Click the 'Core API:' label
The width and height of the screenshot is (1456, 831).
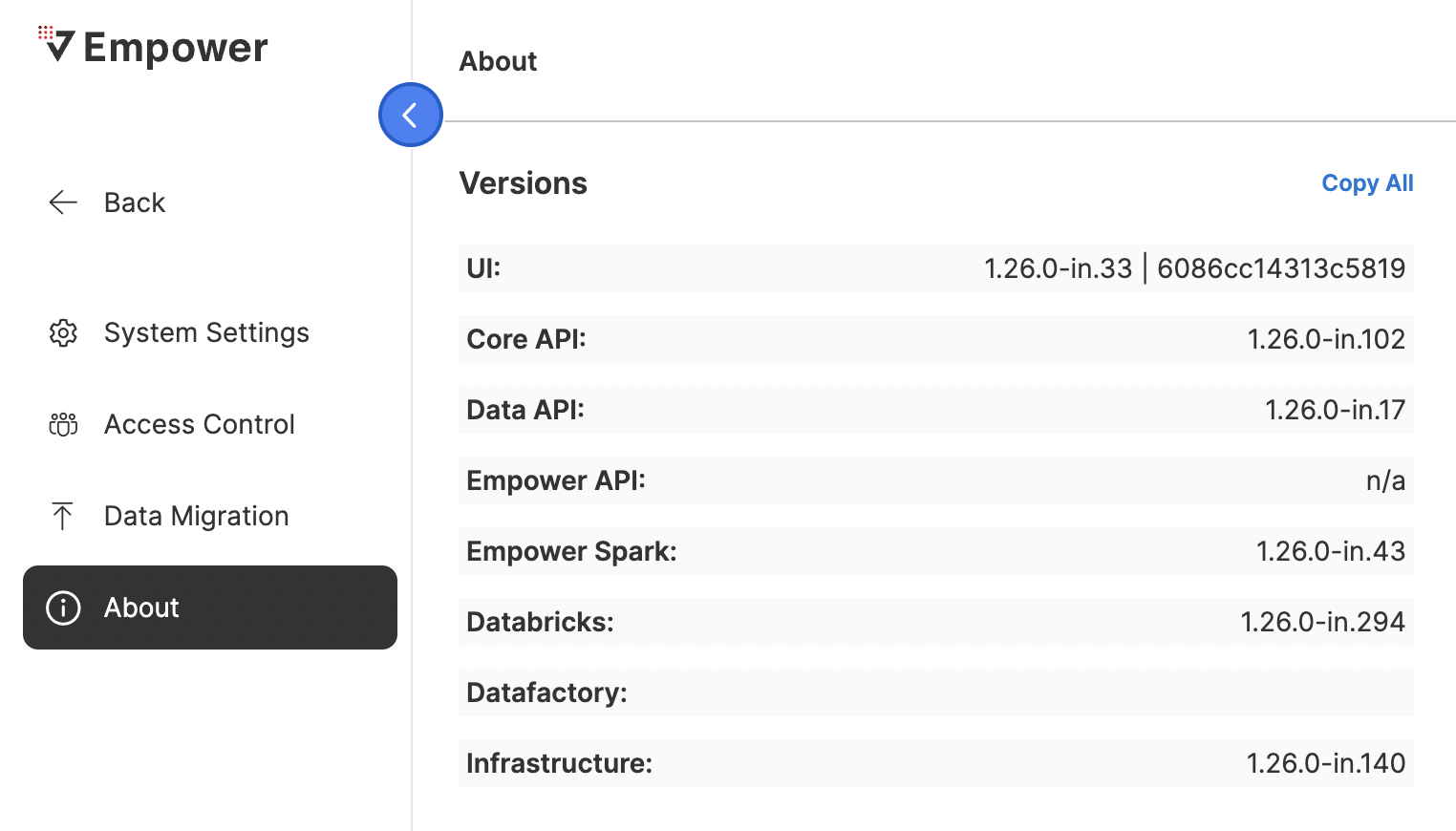526,339
